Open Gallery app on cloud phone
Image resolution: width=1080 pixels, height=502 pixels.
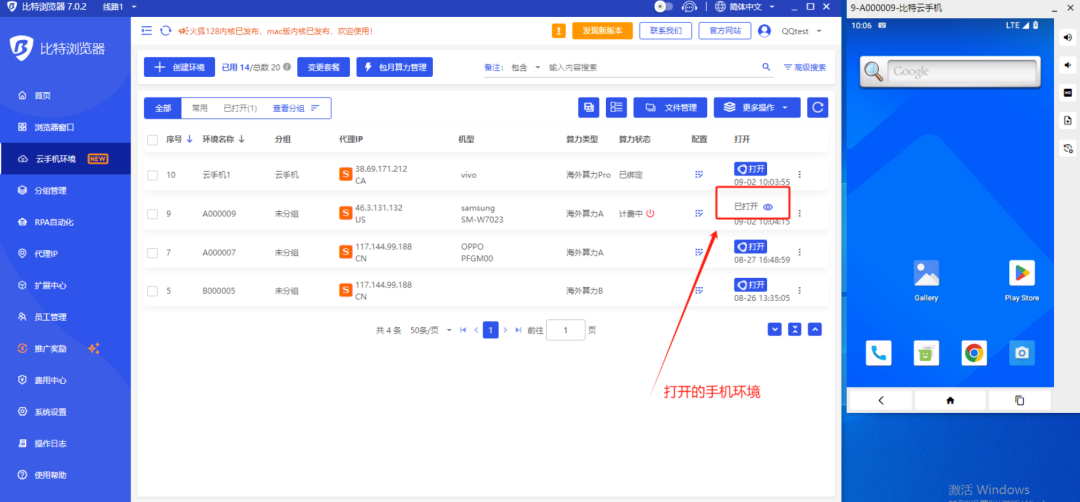(926, 281)
